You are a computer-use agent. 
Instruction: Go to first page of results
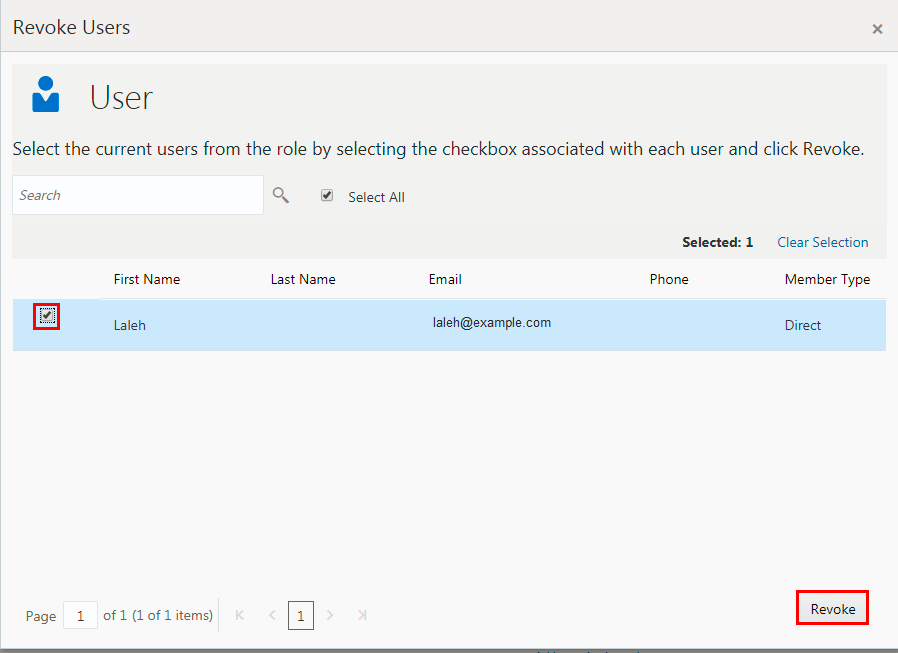239,615
